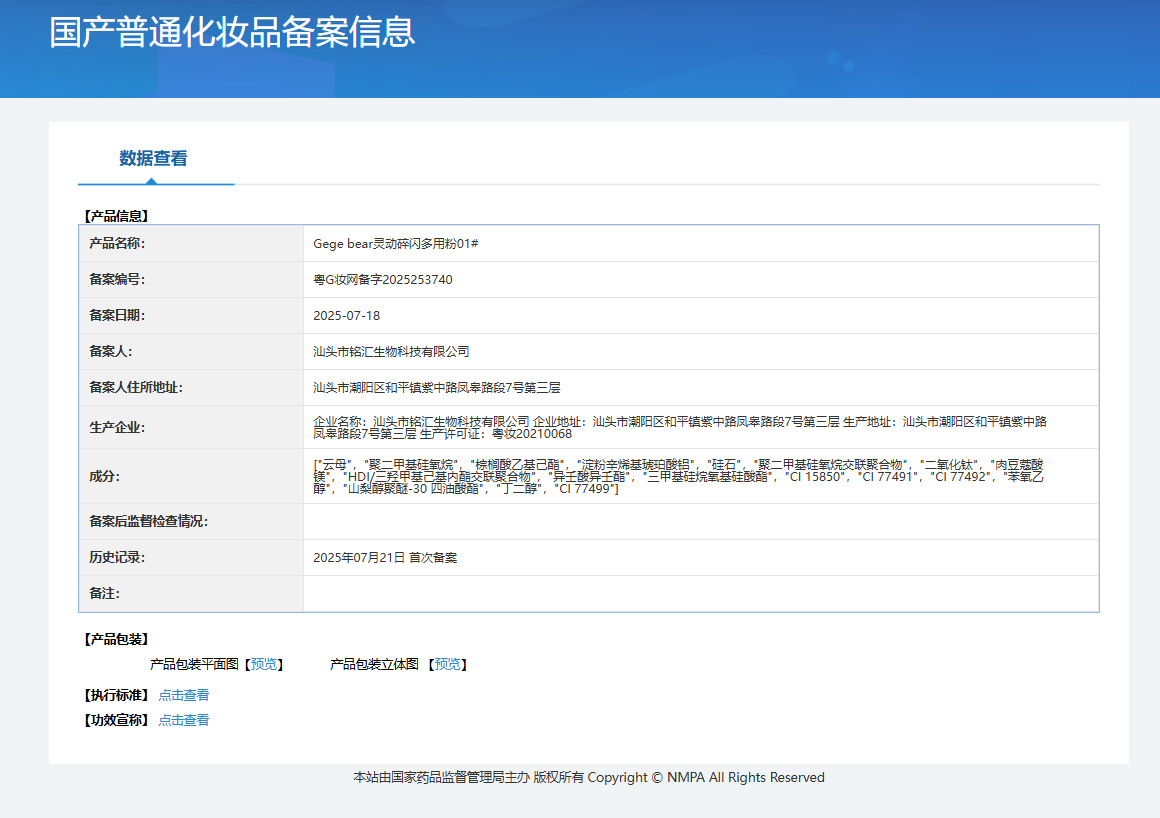Click the 生产企业 details text with 生产许可证
This screenshot has width=1160, height=818.
pos(680,427)
